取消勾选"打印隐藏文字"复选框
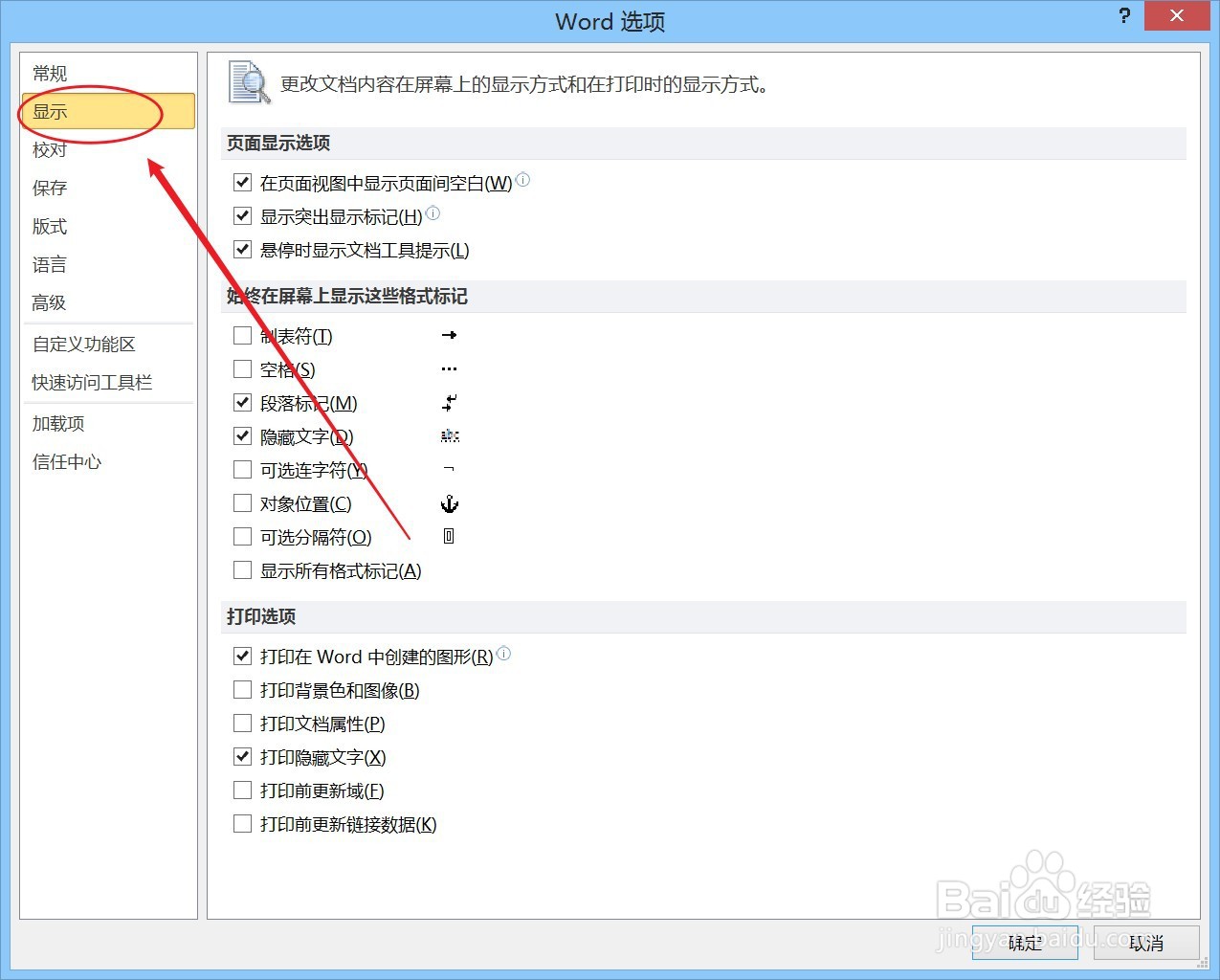The width and height of the screenshot is (1220, 980). pos(242,756)
